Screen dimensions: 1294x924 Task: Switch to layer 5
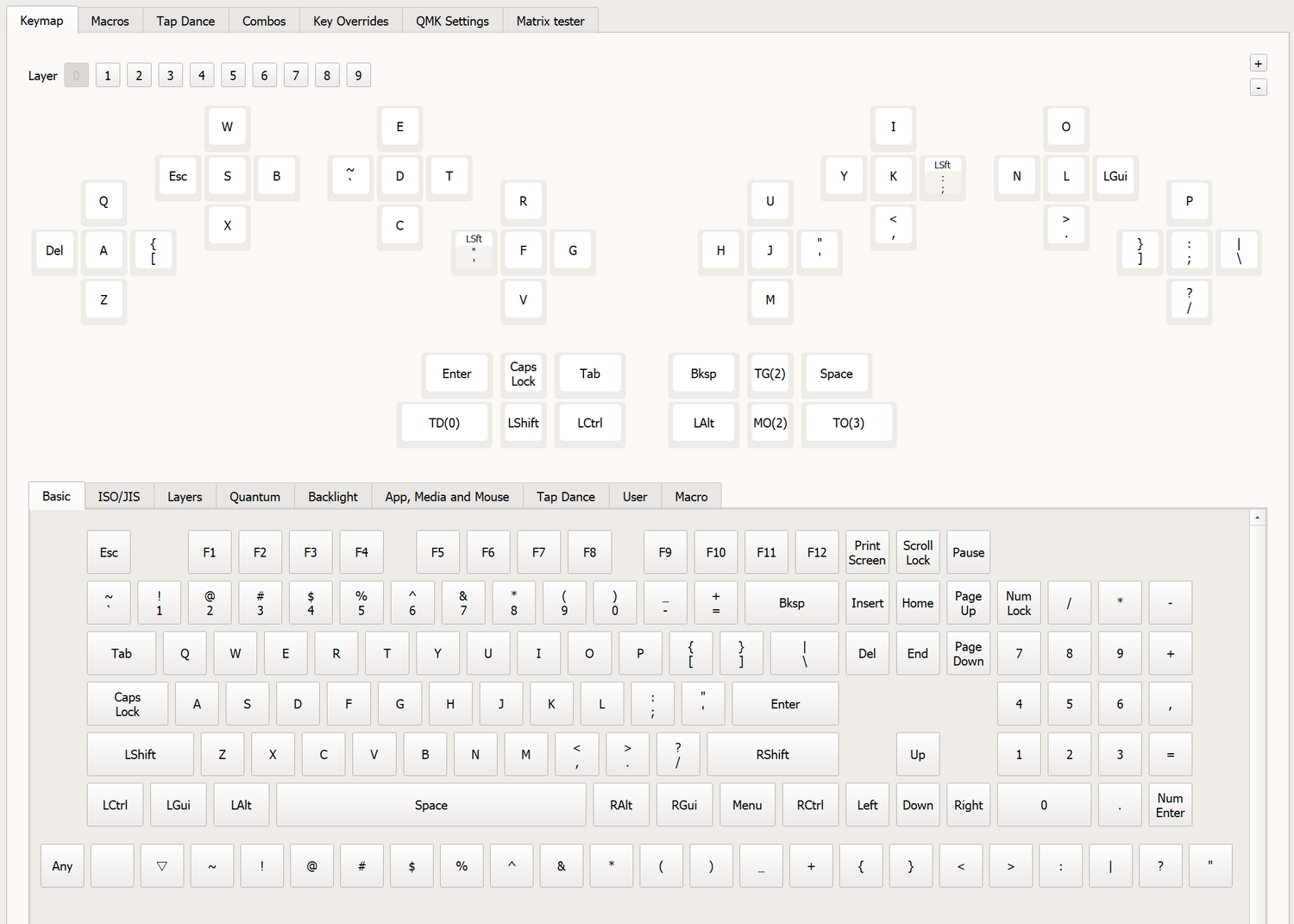point(233,76)
